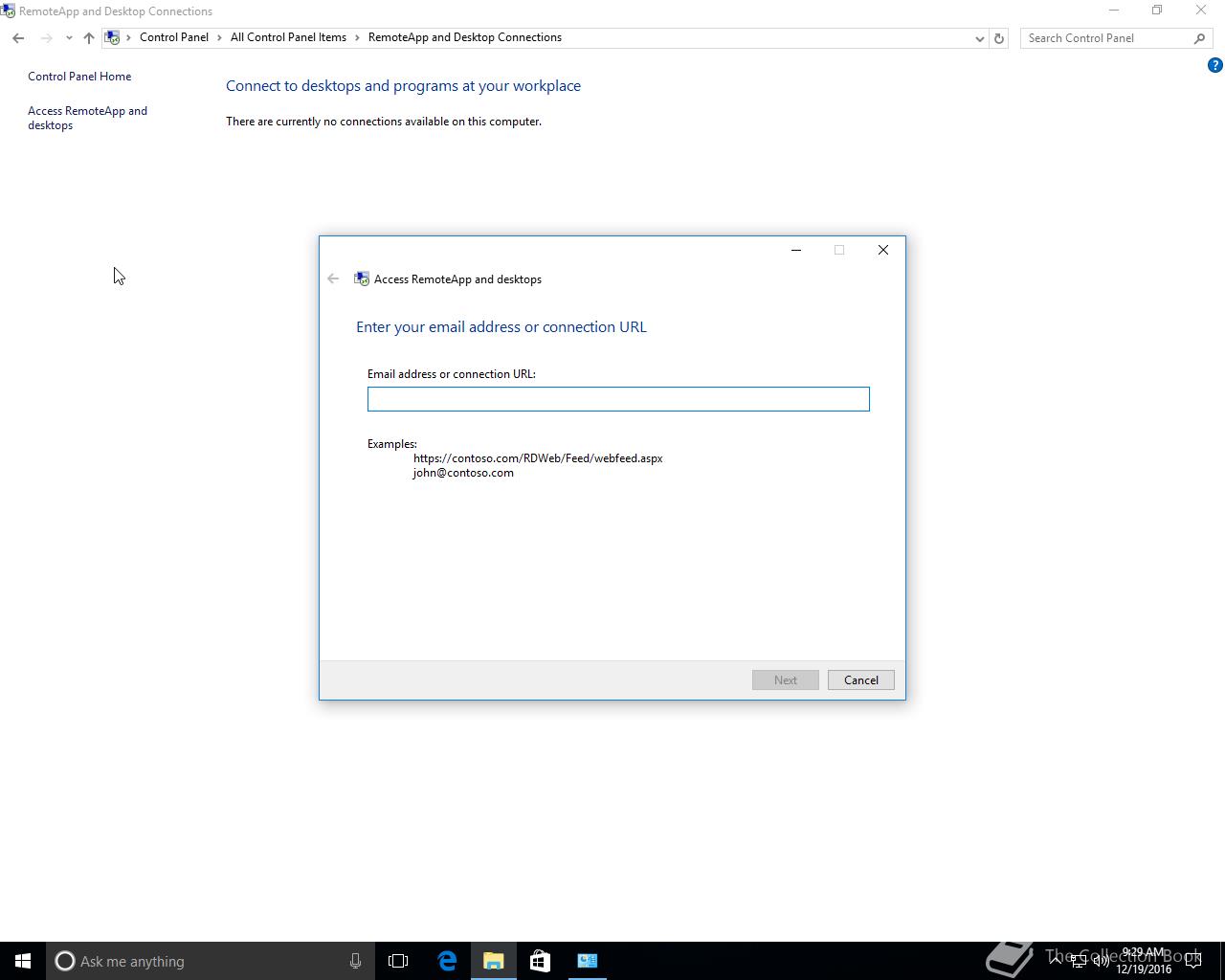Go back with the dialog's back arrow
Viewport: 1225px width, 980px height.
(333, 278)
